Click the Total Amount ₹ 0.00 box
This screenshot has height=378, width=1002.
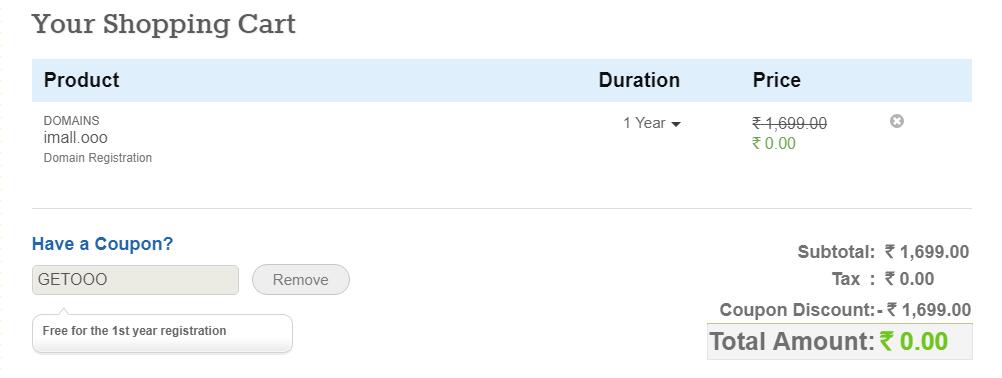pyautogui.click(x=840, y=342)
